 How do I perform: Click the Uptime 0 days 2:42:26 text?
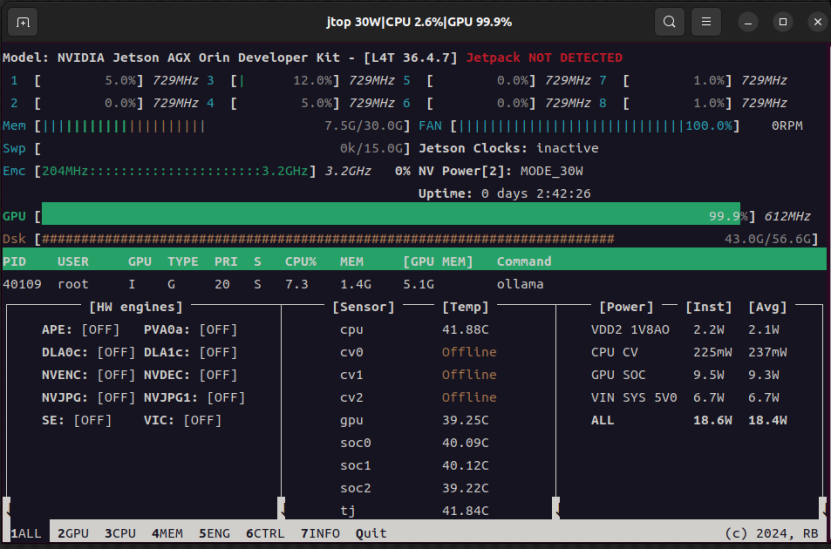505,194
